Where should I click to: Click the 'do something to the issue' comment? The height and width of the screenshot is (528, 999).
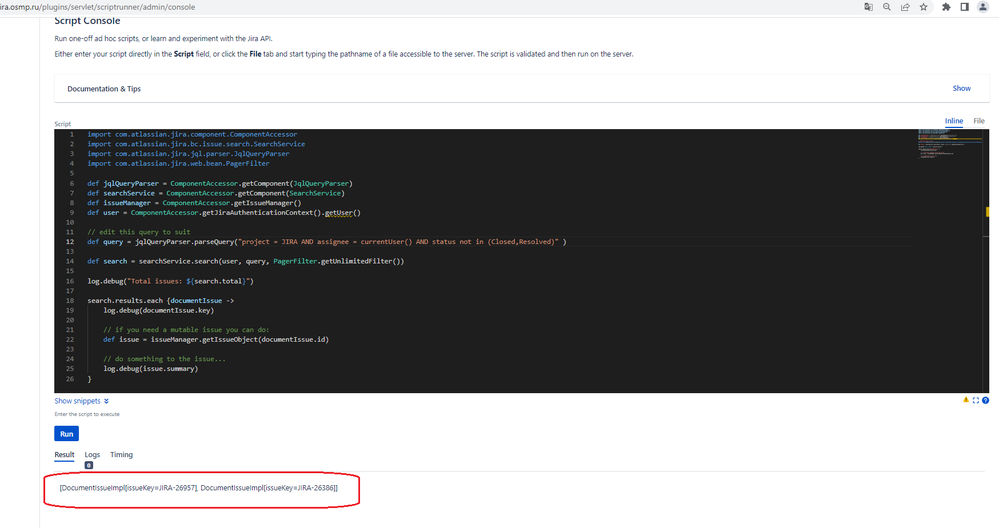coord(164,359)
